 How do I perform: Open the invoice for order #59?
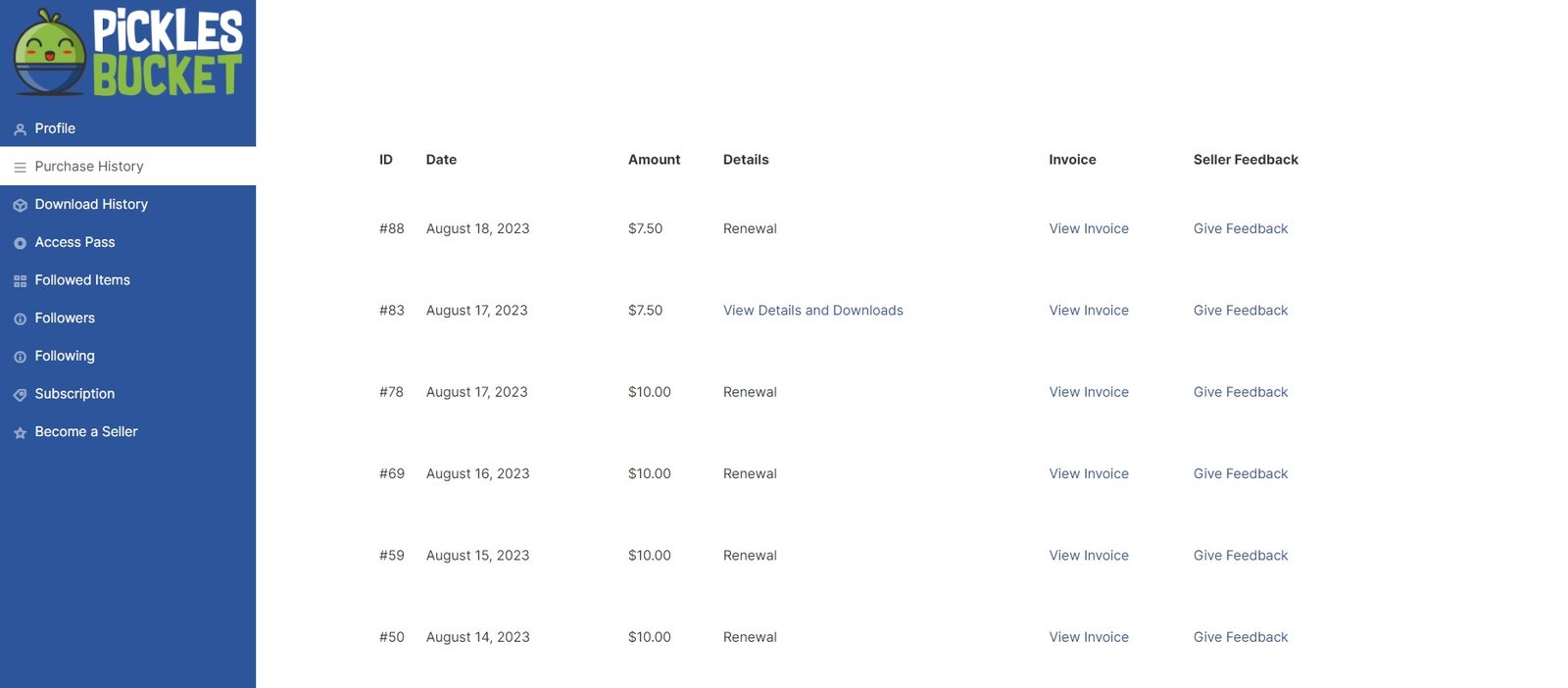(1088, 555)
